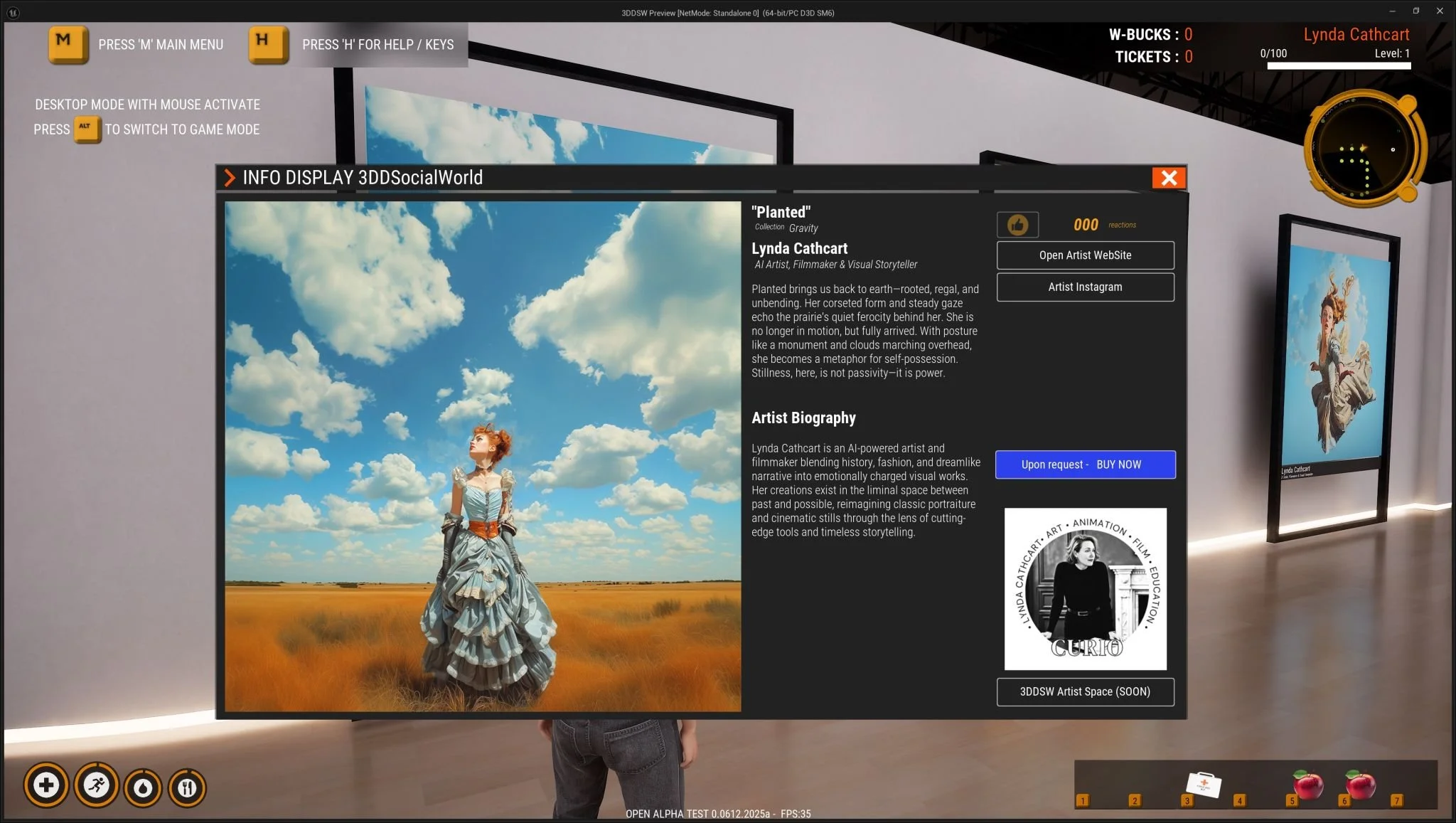This screenshot has width=1456, height=823.
Task: Click the health plus status icon
Action: pos(46,786)
